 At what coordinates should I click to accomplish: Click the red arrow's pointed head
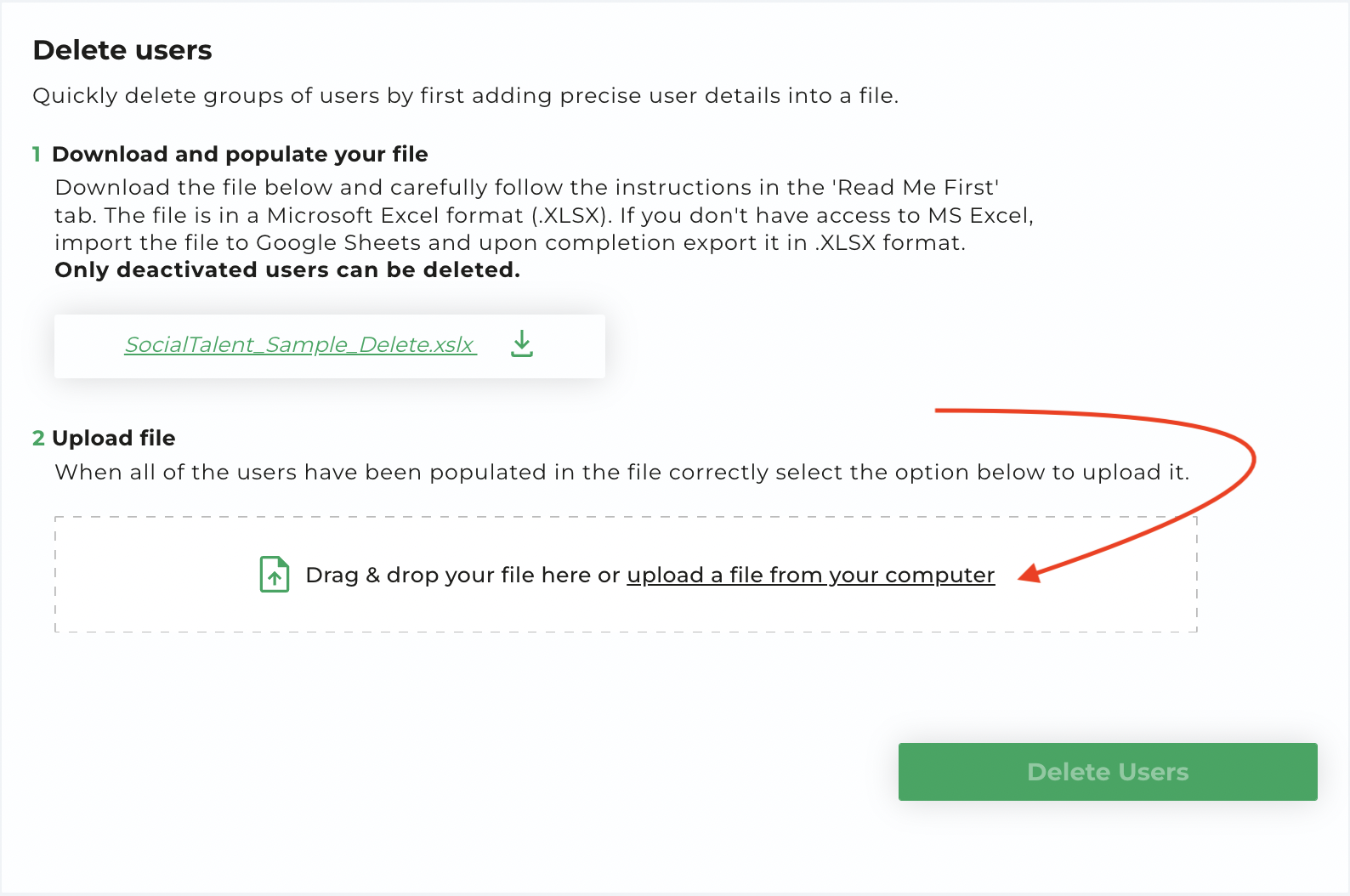click(1030, 573)
